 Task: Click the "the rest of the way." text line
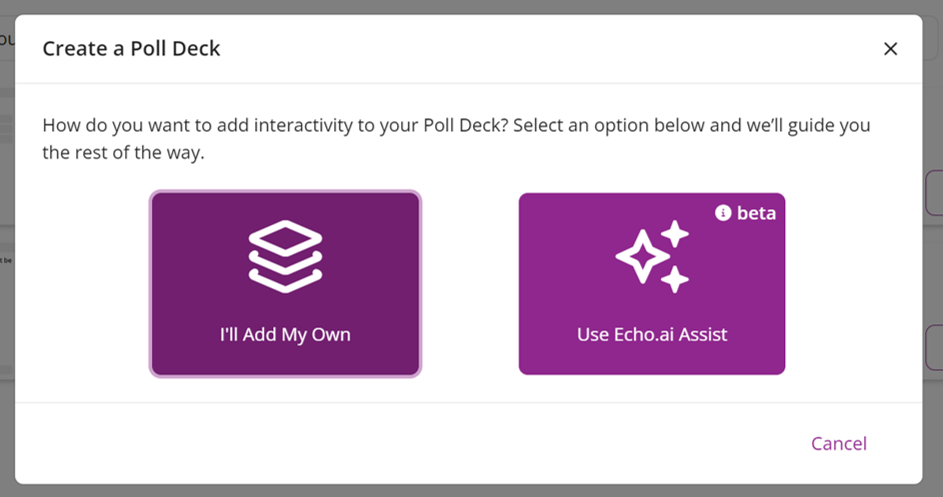[123, 154]
